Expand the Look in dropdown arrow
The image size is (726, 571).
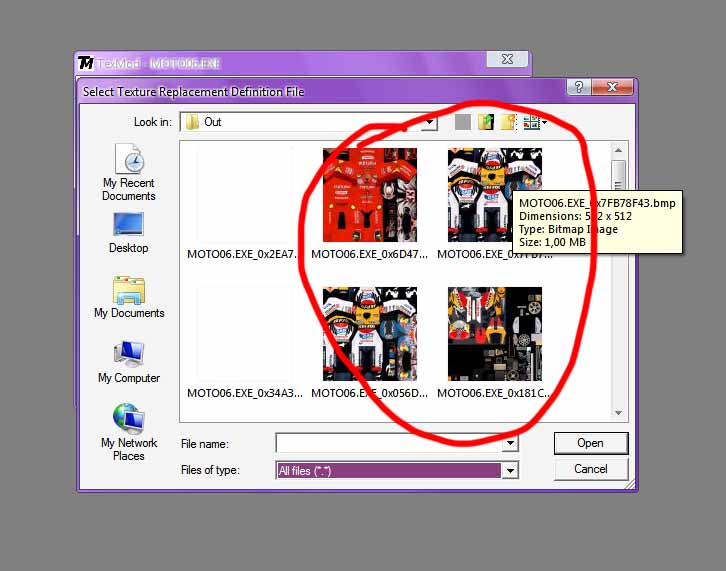(429, 122)
